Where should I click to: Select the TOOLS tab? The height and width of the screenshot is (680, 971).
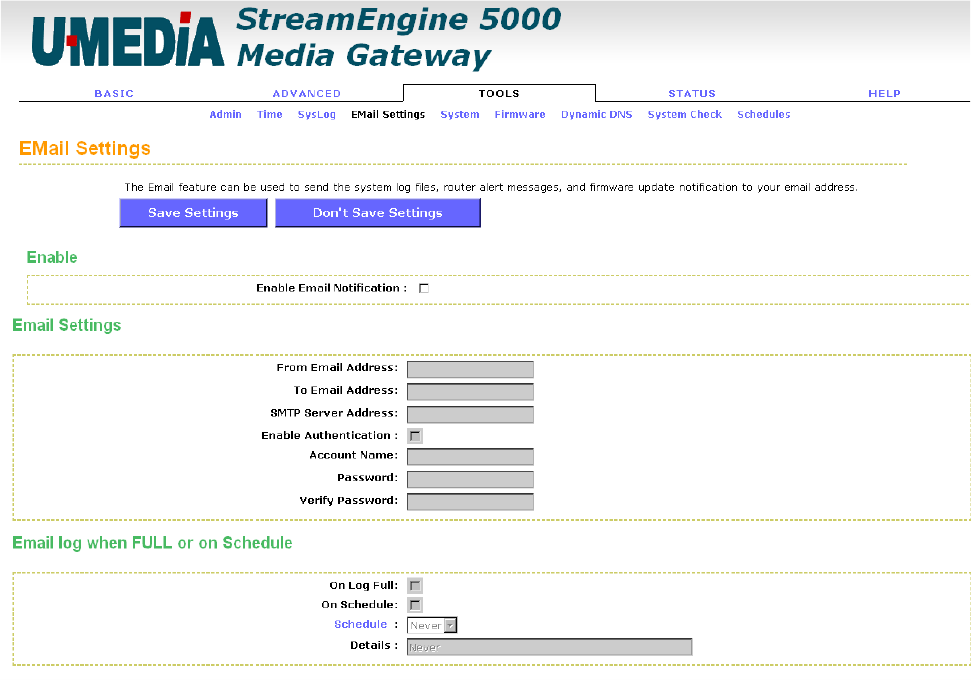(x=499, y=94)
